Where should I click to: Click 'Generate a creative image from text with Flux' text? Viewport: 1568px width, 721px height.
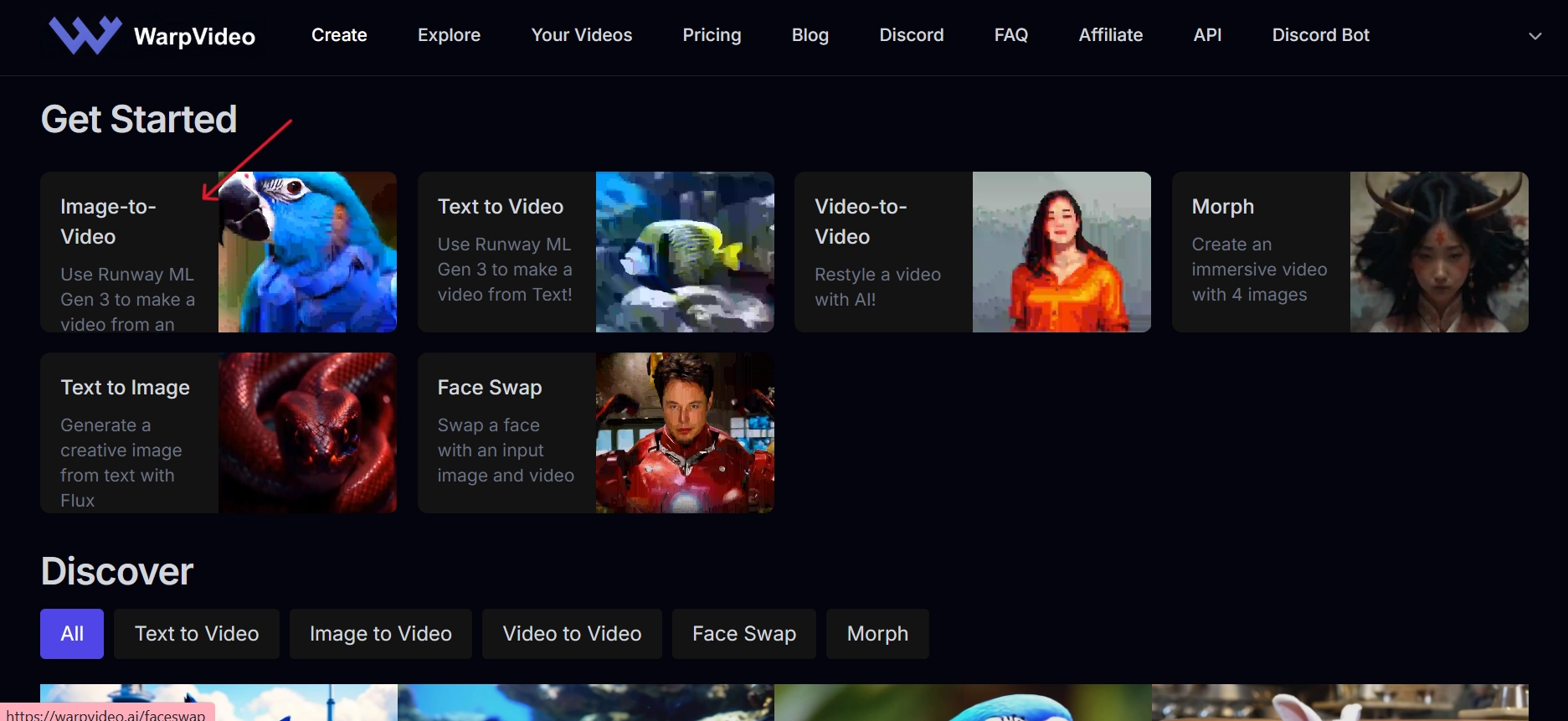point(121,462)
